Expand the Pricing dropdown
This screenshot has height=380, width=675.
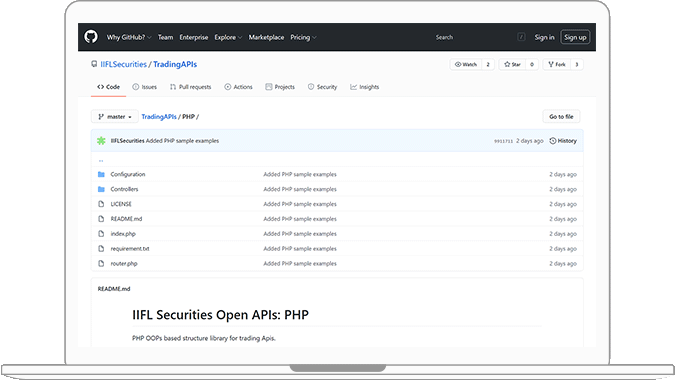(x=303, y=37)
